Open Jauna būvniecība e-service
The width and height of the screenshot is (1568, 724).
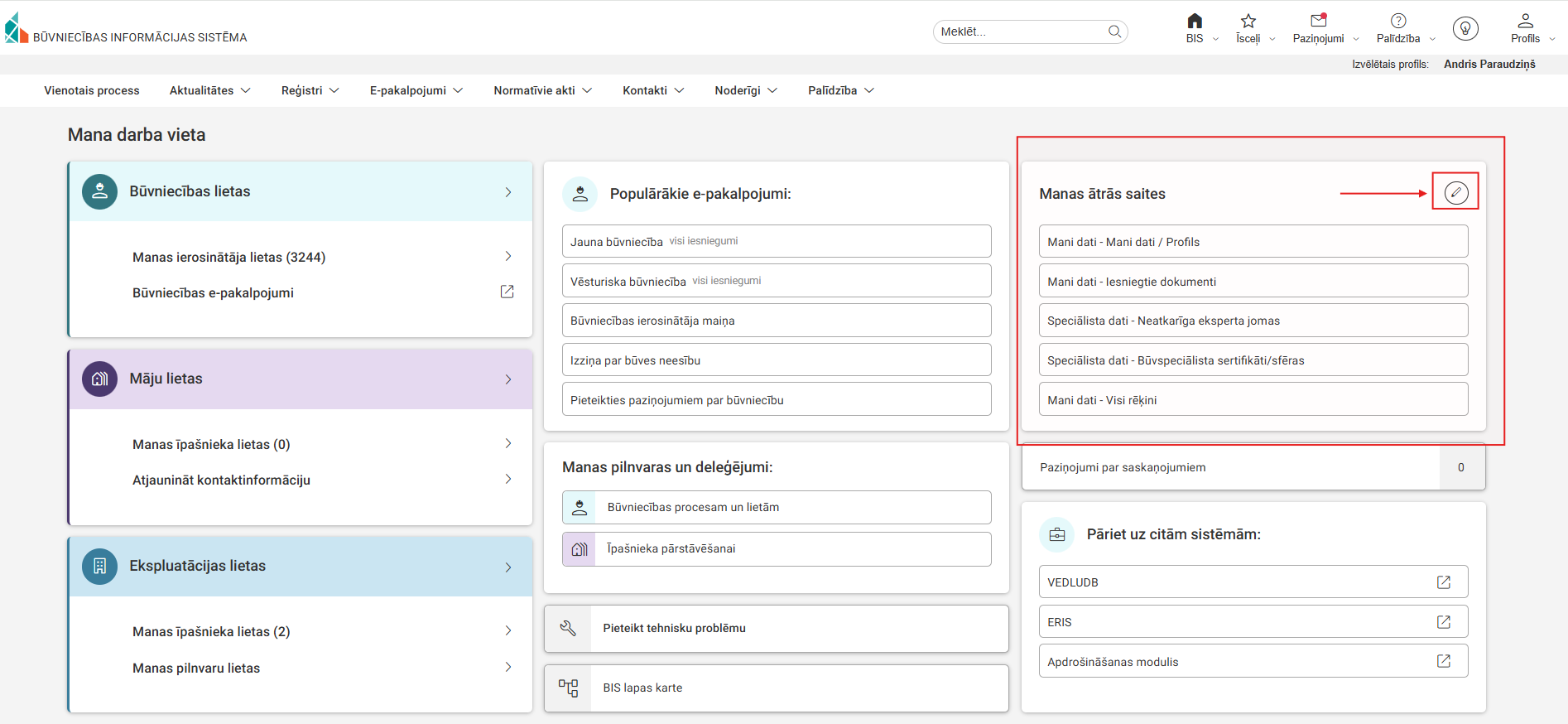point(616,242)
